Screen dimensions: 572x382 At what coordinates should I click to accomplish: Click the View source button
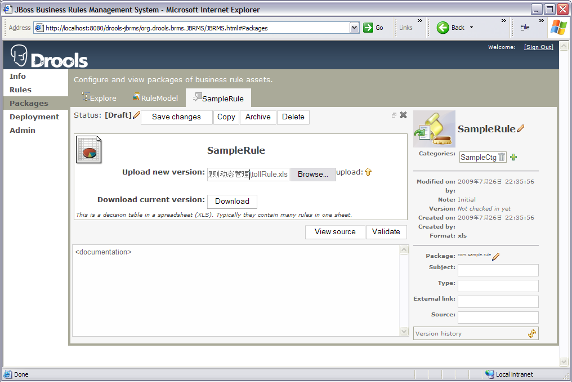tap(335, 232)
